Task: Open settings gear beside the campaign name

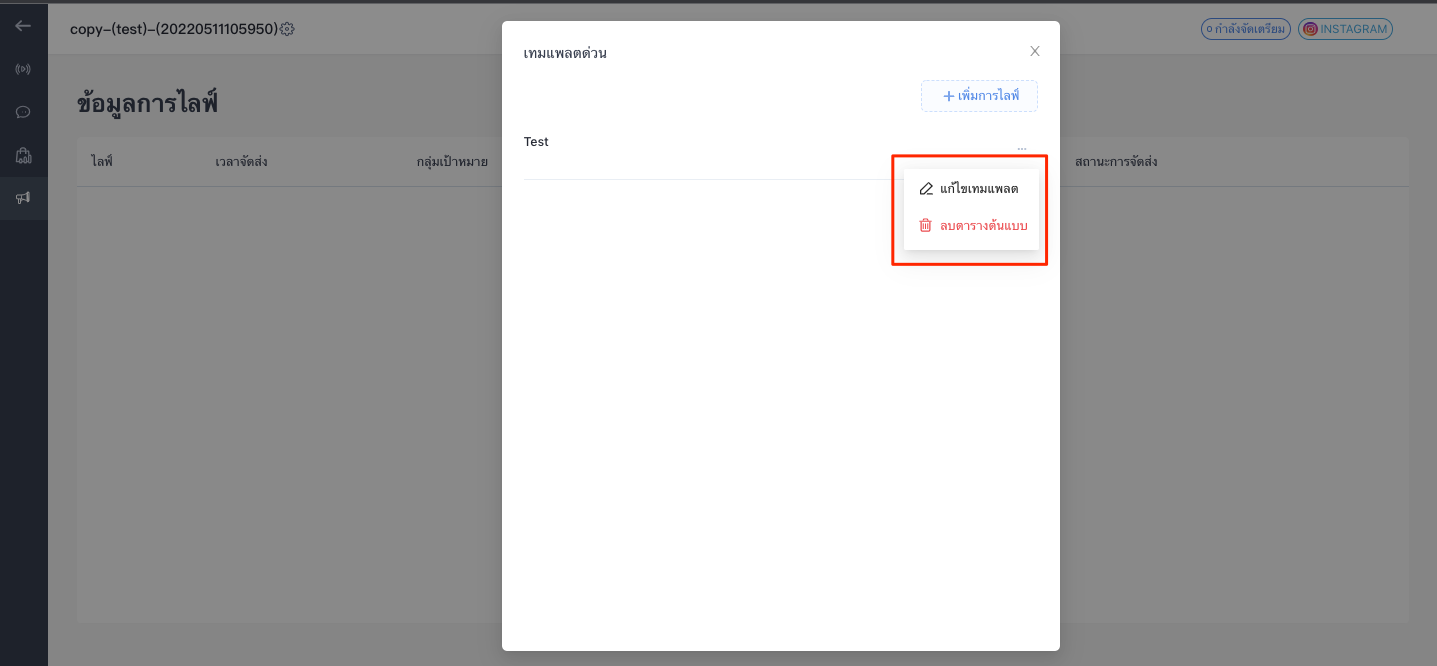Action: coord(287,29)
